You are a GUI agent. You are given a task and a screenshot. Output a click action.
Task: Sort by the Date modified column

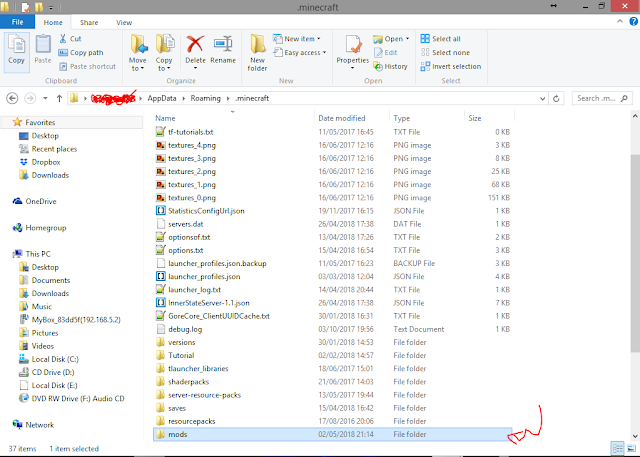pos(342,118)
